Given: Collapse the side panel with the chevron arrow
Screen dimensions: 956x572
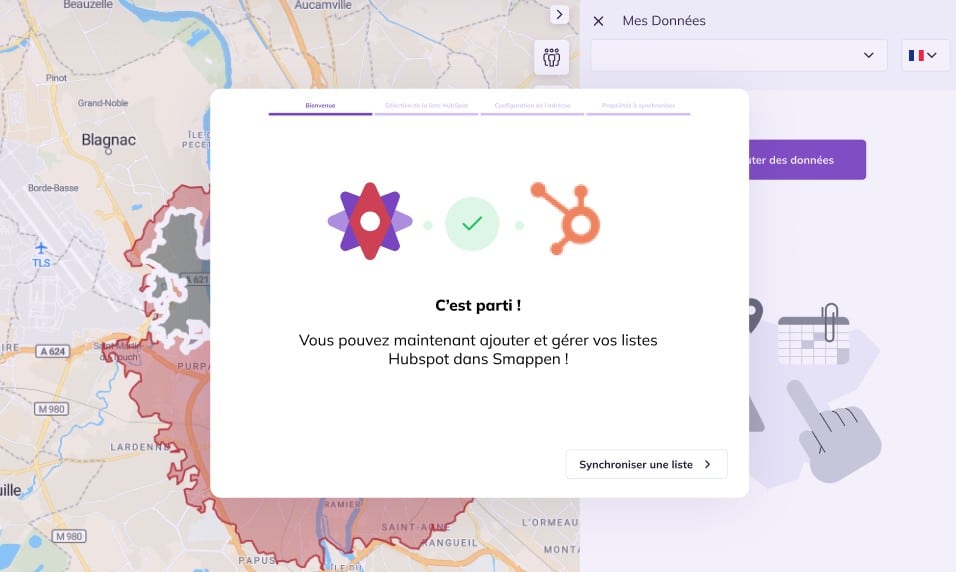Looking at the screenshot, I should (559, 14).
